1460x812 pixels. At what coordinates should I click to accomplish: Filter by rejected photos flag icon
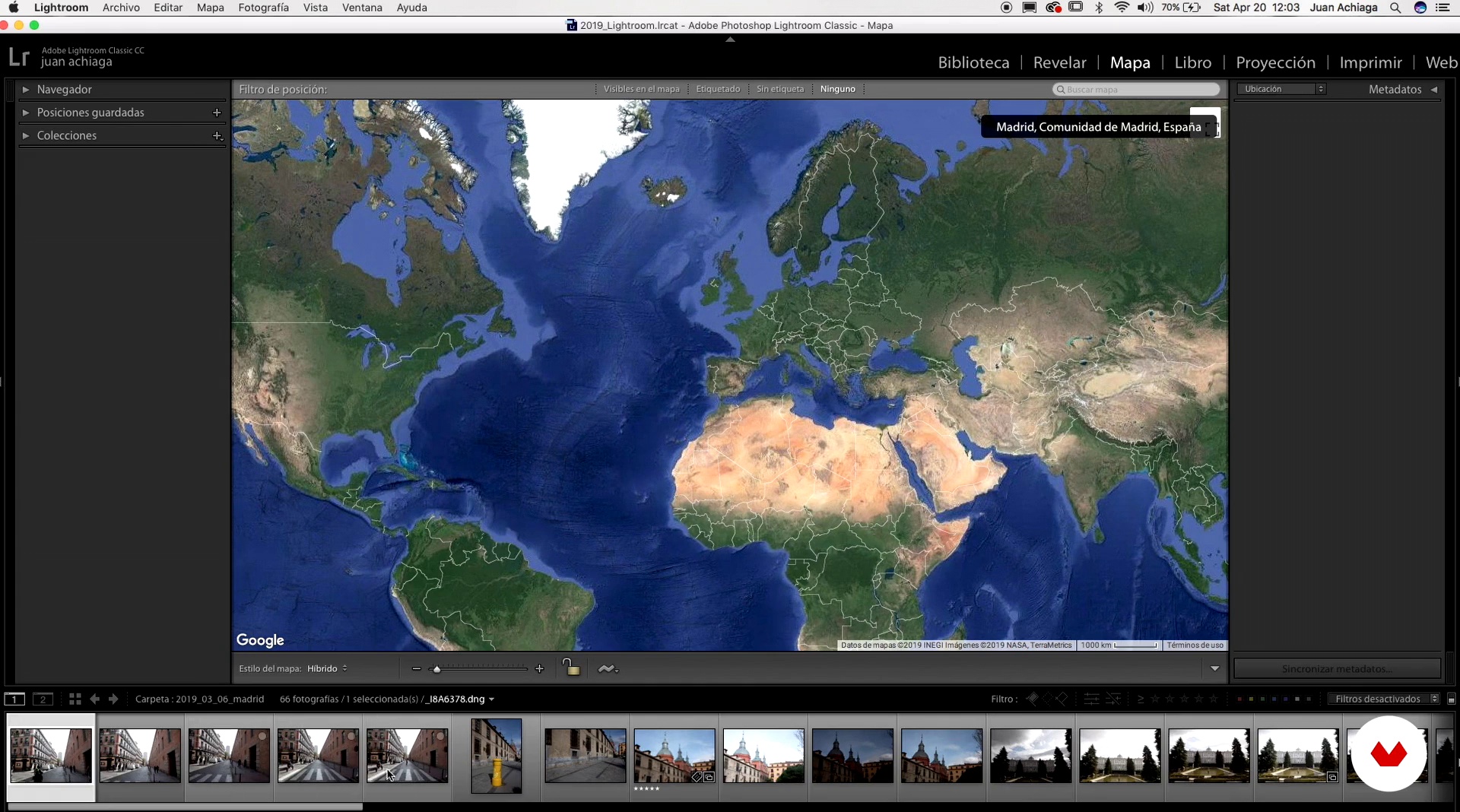[1062, 699]
